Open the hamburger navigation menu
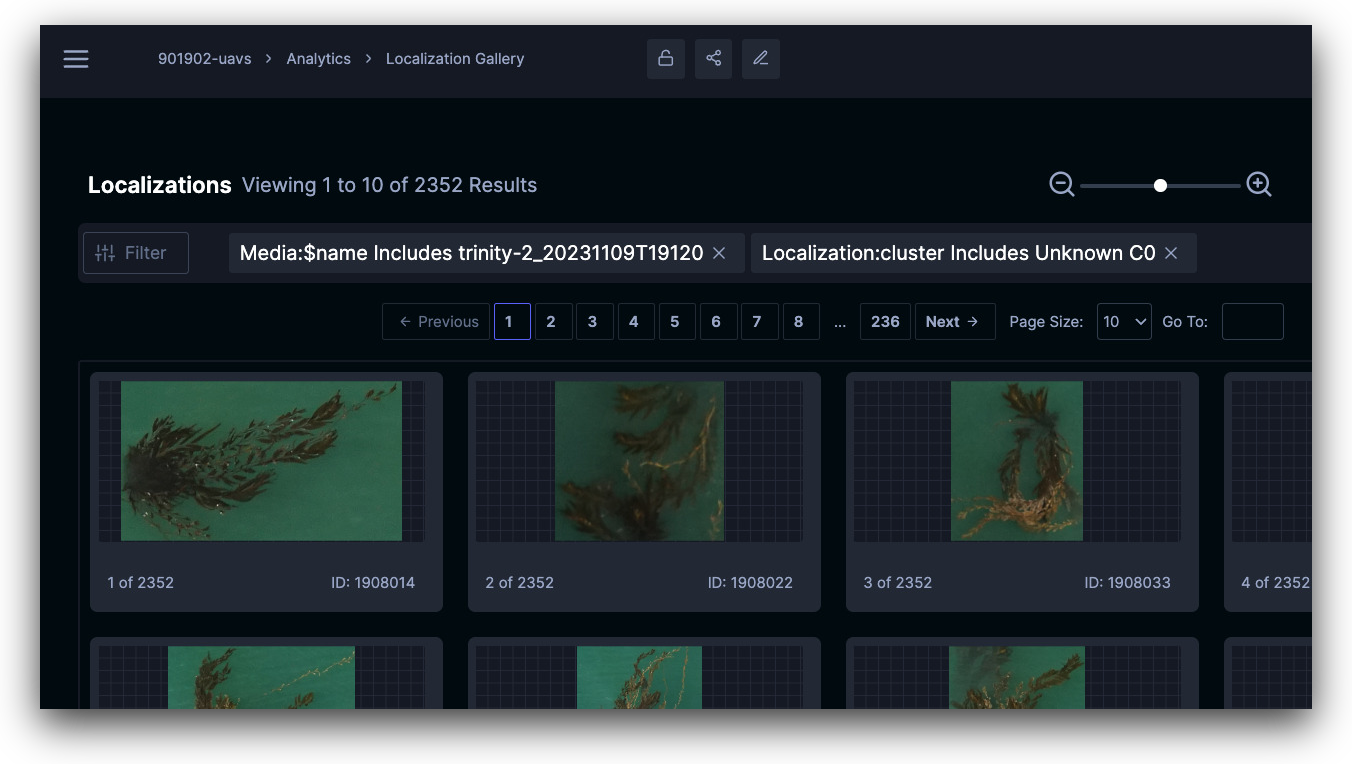The height and width of the screenshot is (764, 1352). [x=76, y=59]
